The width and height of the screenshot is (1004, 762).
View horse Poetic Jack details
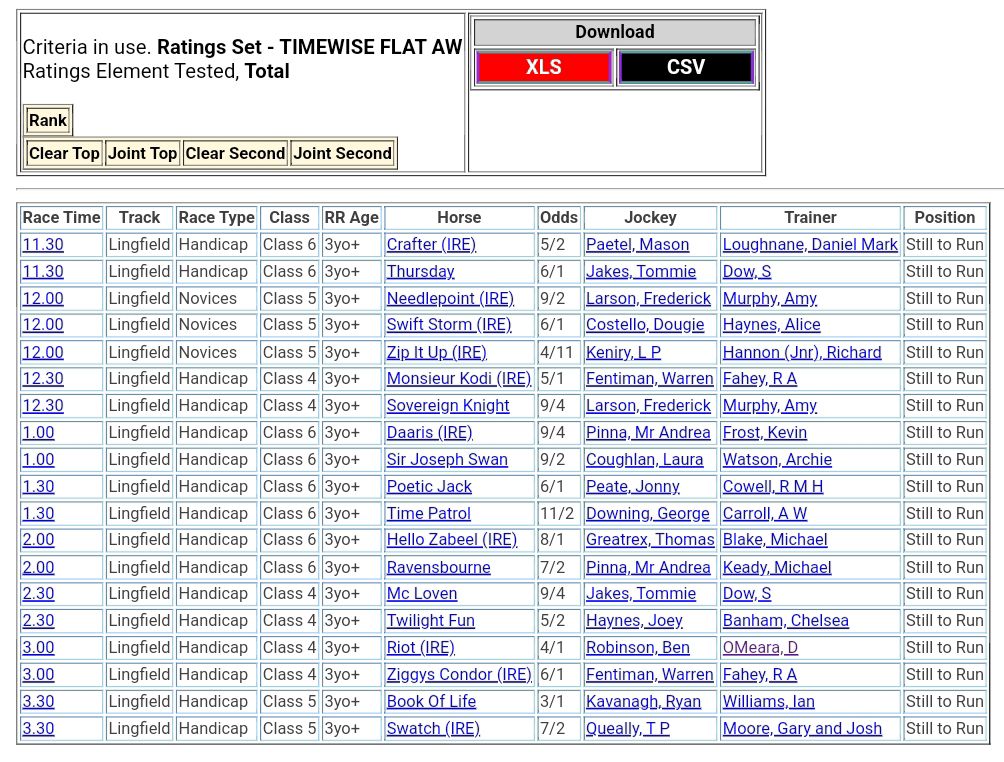(x=429, y=486)
